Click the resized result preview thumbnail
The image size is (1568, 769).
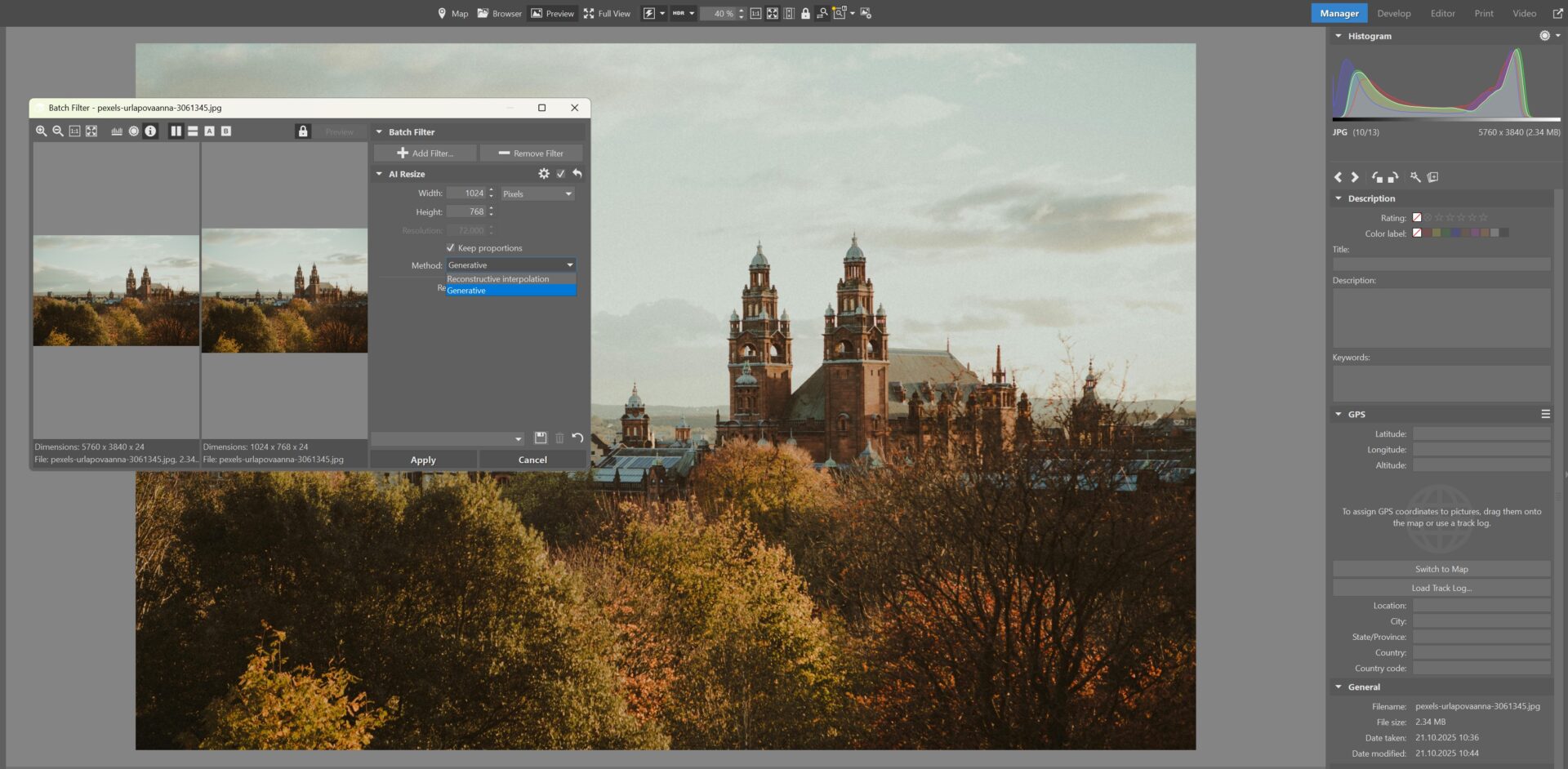click(284, 291)
